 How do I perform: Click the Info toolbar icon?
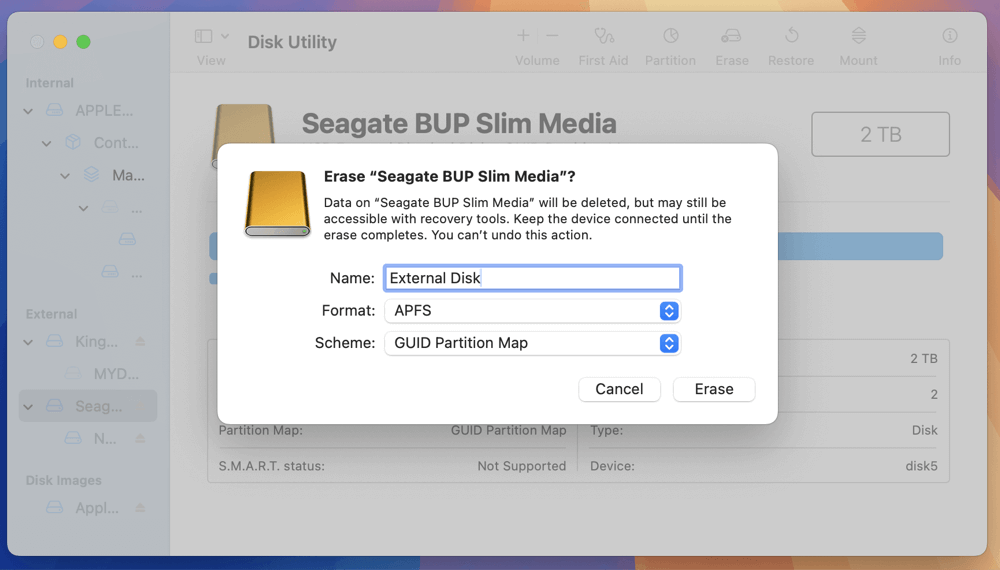coord(950,36)
